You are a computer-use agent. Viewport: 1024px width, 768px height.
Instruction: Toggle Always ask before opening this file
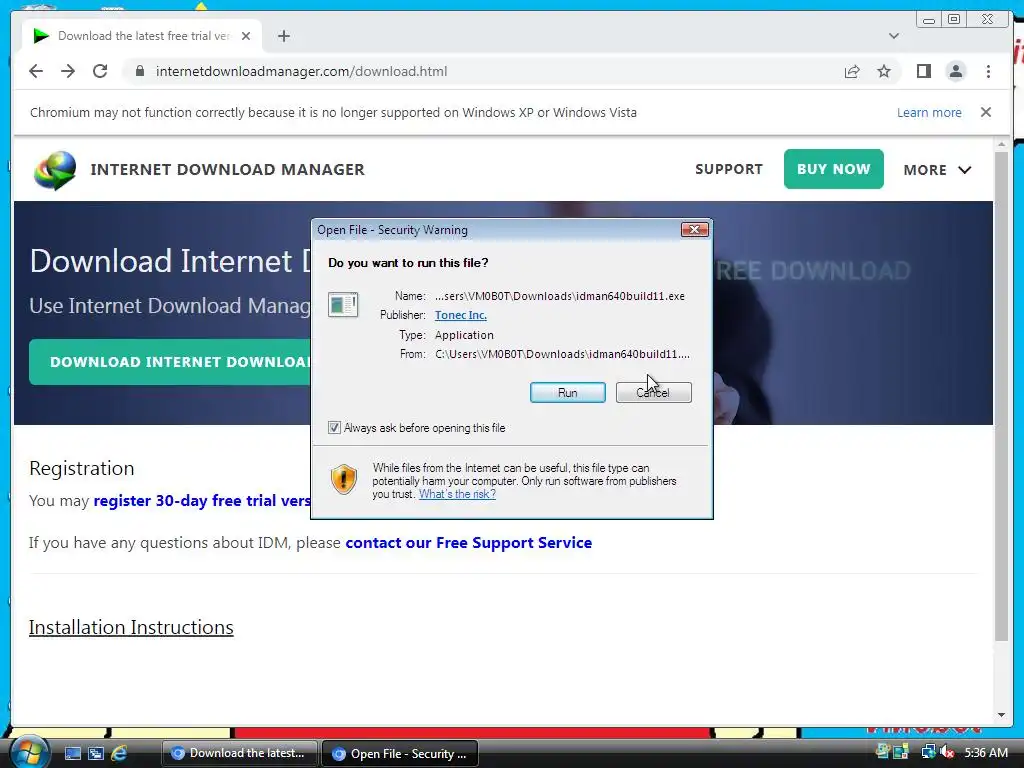(x=334, y=428)
